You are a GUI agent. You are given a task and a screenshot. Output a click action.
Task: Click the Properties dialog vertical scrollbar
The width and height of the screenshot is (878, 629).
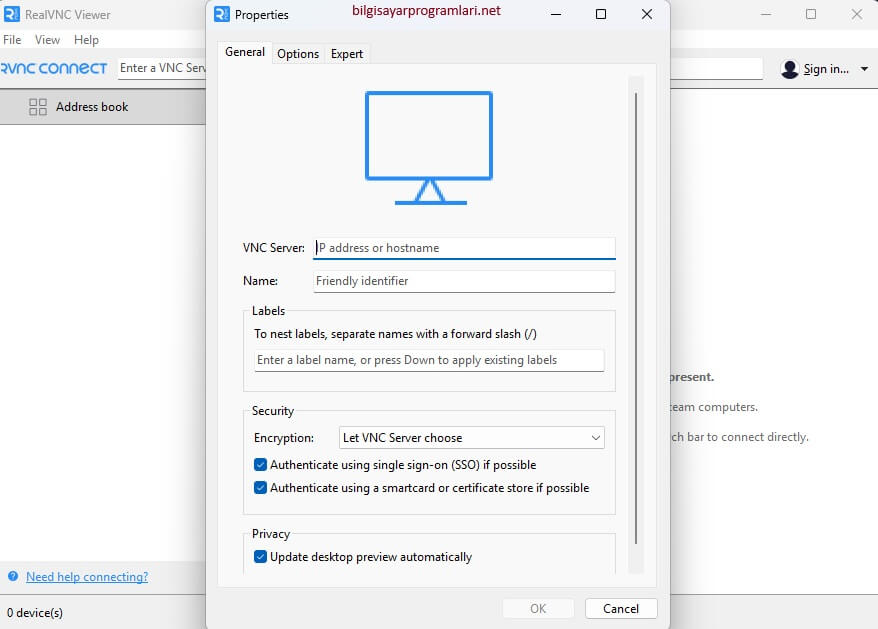coord(636,319)
